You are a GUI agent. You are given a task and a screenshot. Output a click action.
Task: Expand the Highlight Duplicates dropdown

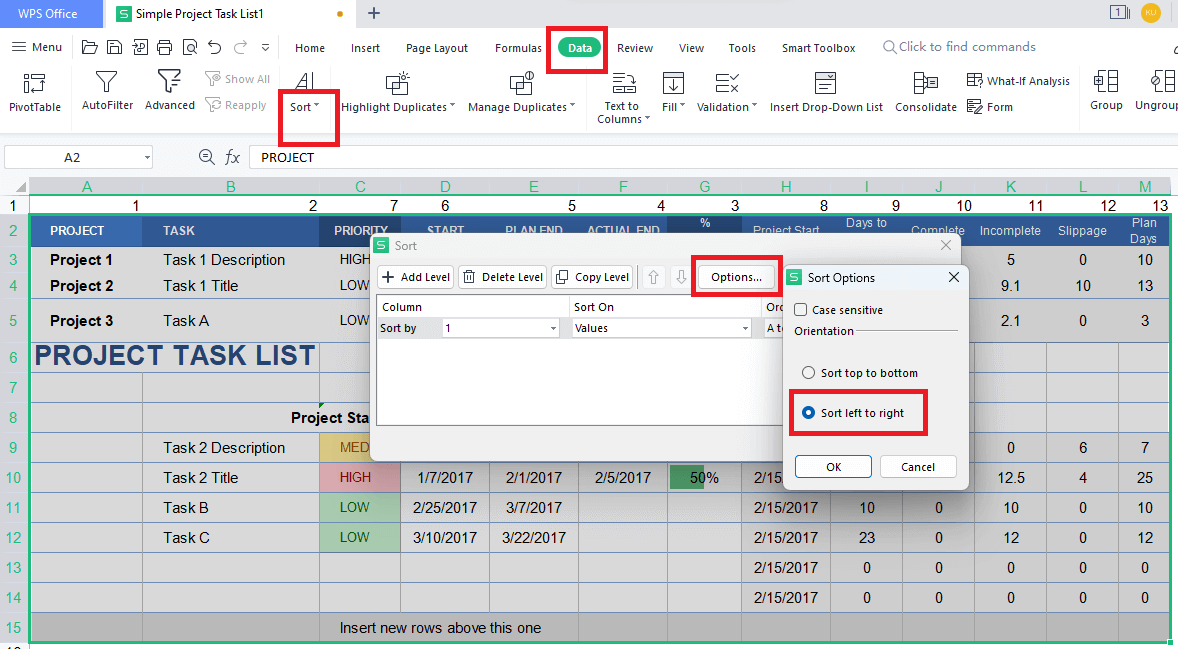click(x=452, y=107)
